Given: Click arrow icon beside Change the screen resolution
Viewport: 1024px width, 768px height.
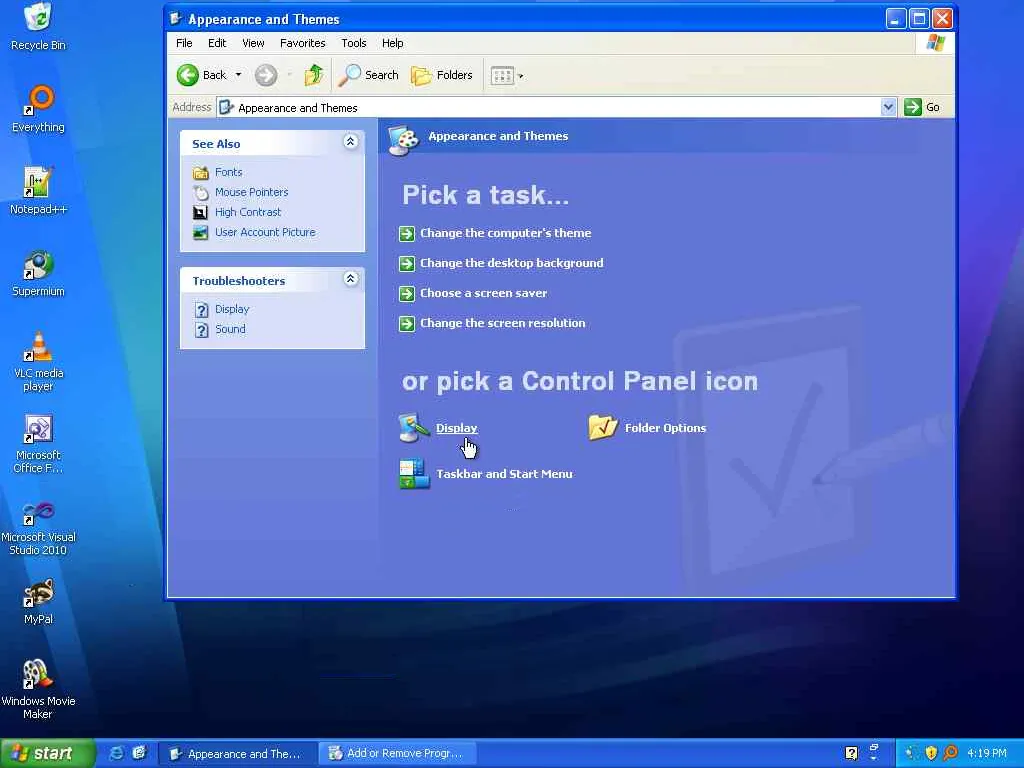Looking at the screenshot, I should point(407,324).
